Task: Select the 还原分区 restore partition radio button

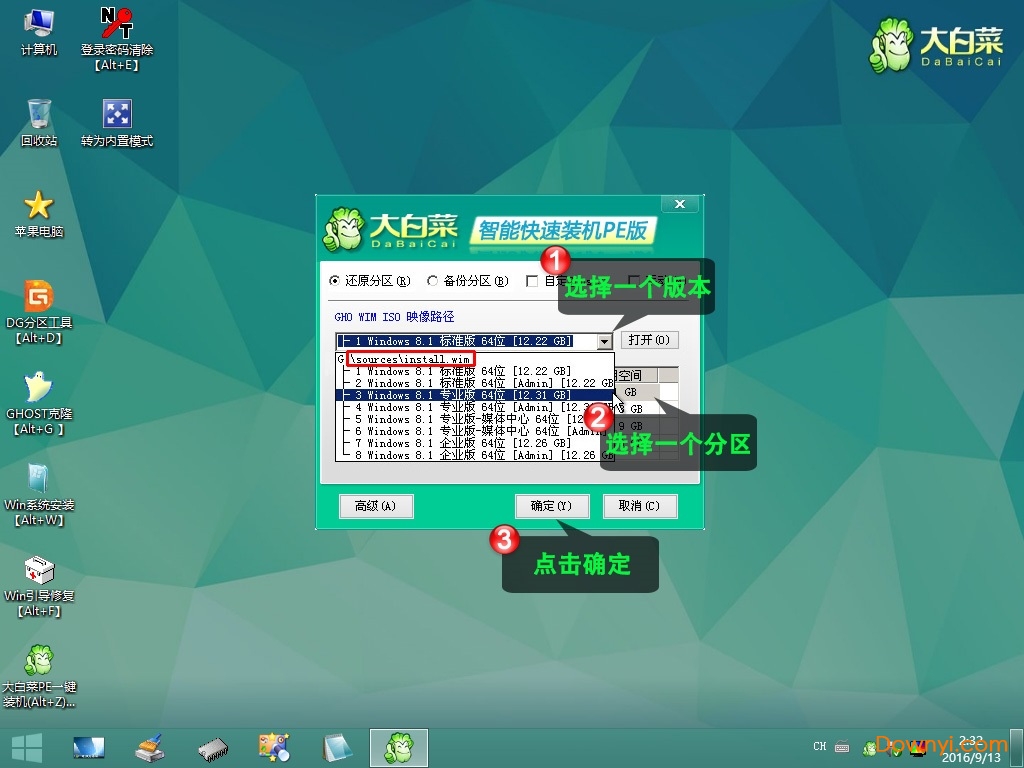Action: click(334, 281)
